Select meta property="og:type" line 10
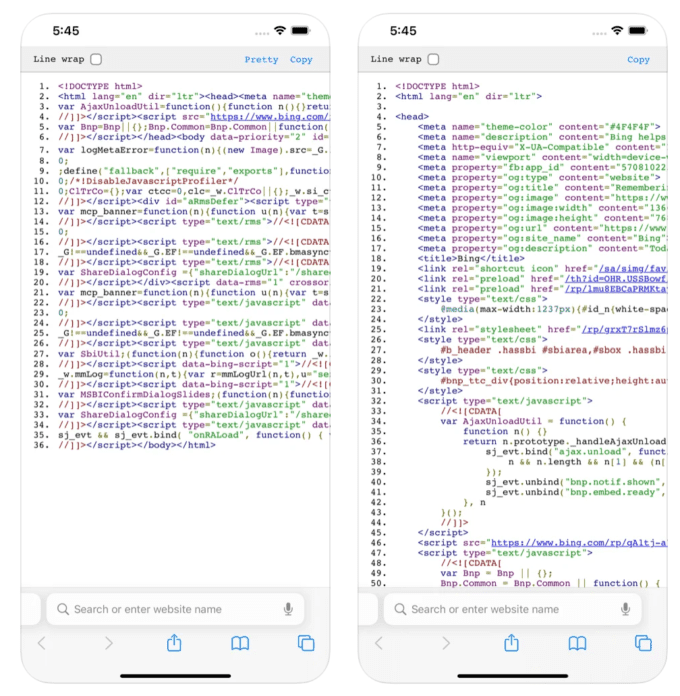Screen dimensions: 680x696 (539, 178)
